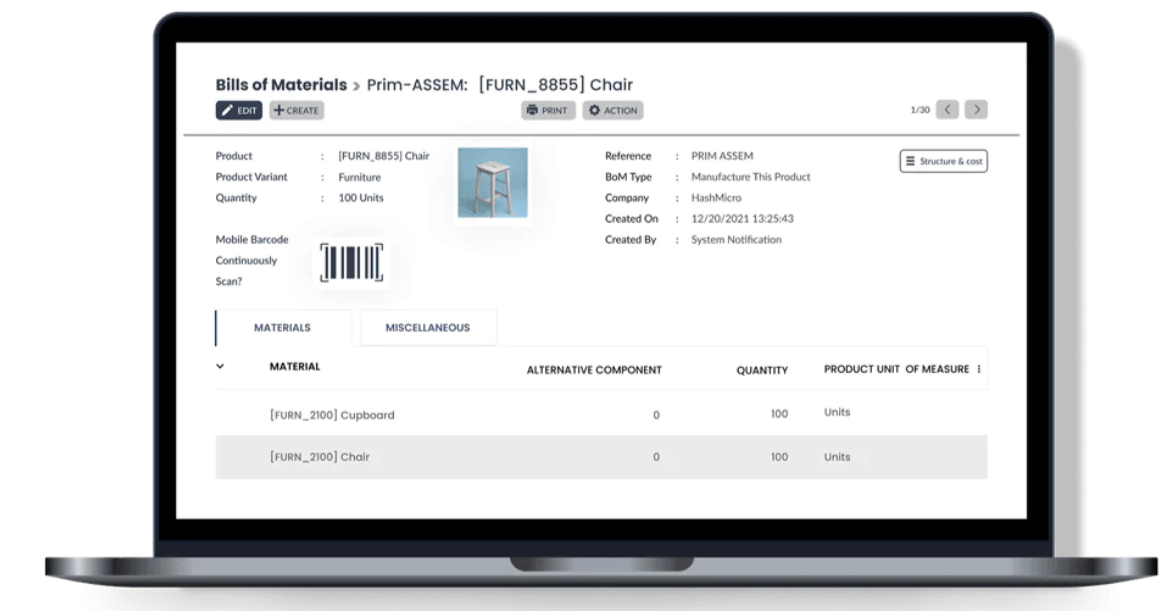Select the [FURN_2100] Cupboard row

[x=601, y=414]
